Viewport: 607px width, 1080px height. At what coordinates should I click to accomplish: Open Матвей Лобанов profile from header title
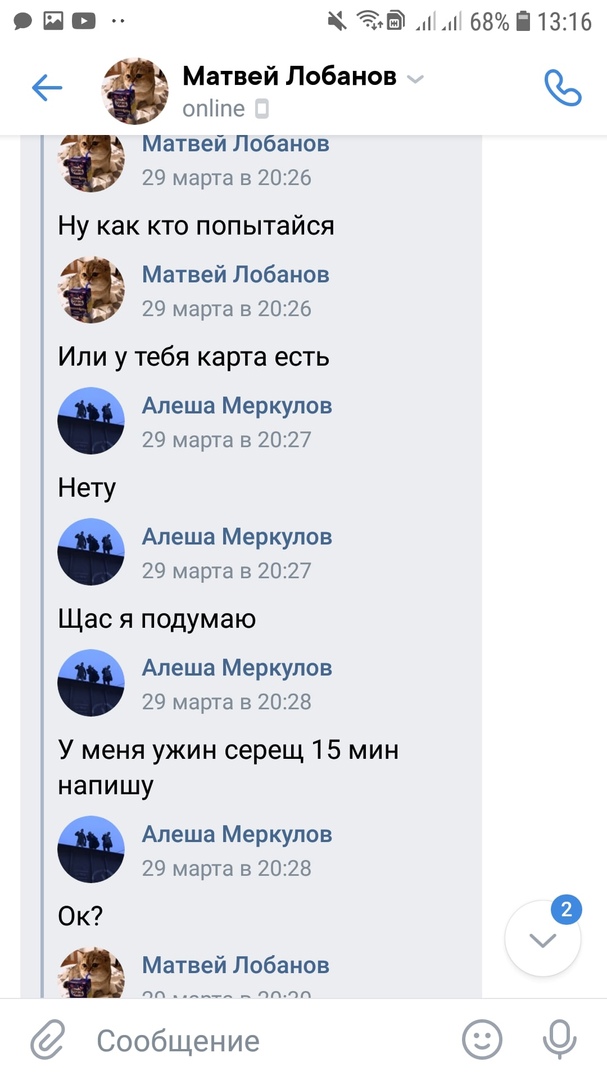coord(289,77)
